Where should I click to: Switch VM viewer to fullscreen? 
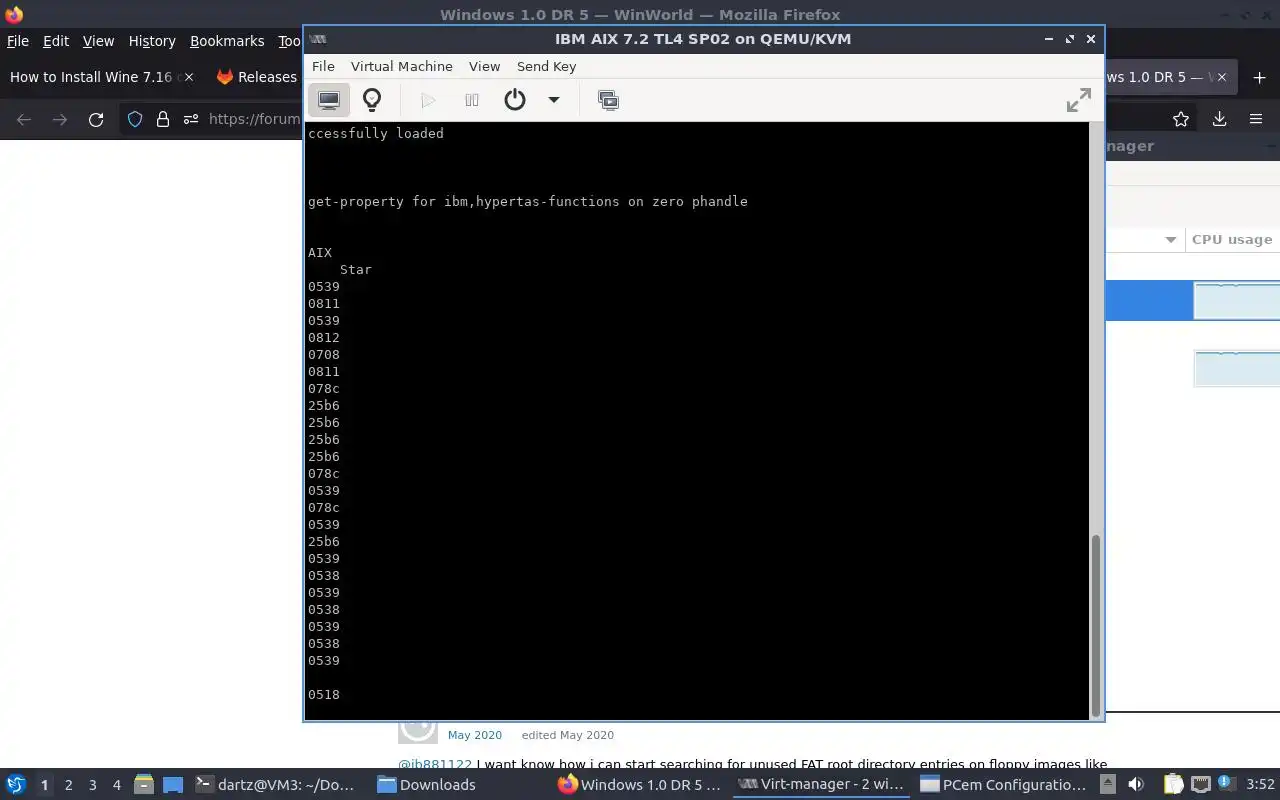tap(1078, 100)
